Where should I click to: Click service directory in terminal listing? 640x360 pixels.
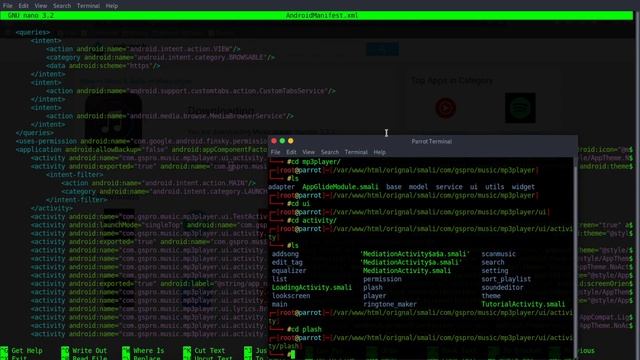pyautogui.click(x=449, y=187)
